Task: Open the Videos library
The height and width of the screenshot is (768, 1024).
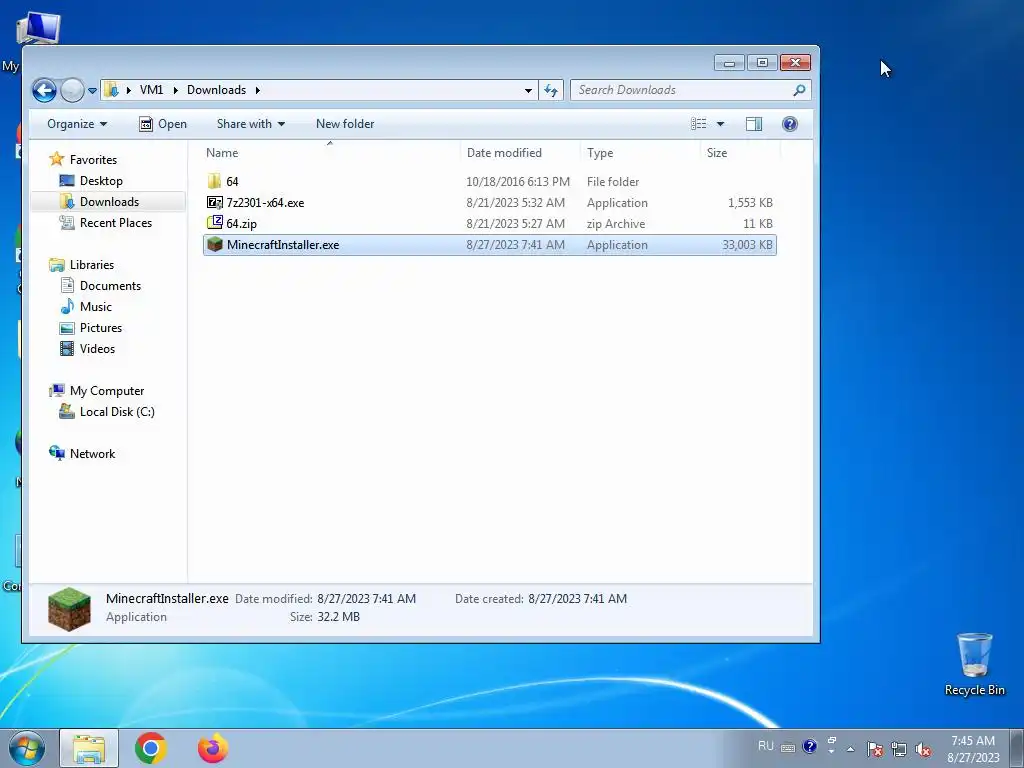Action: point(97,349)
